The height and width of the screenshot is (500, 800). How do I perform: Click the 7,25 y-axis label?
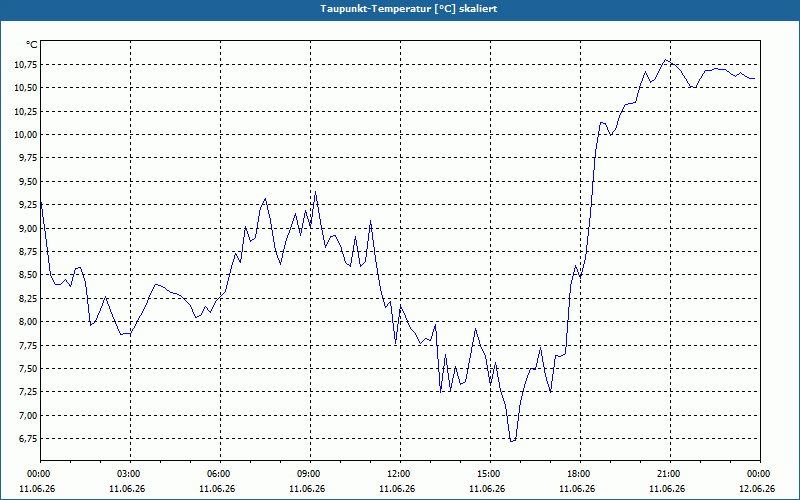[x=28, y=392]
